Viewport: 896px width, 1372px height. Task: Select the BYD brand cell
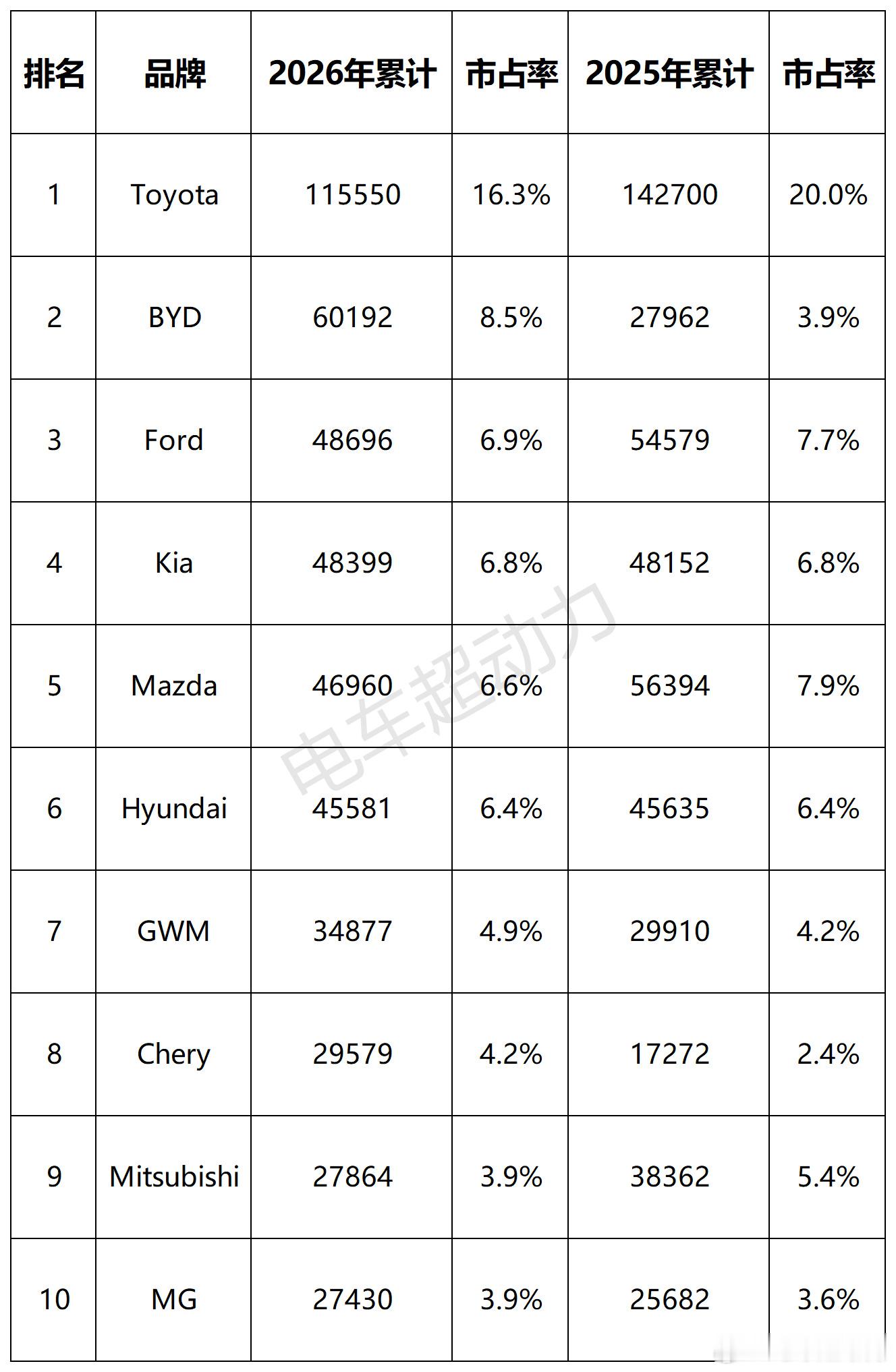pyautogui.click(x=173, y=318)
